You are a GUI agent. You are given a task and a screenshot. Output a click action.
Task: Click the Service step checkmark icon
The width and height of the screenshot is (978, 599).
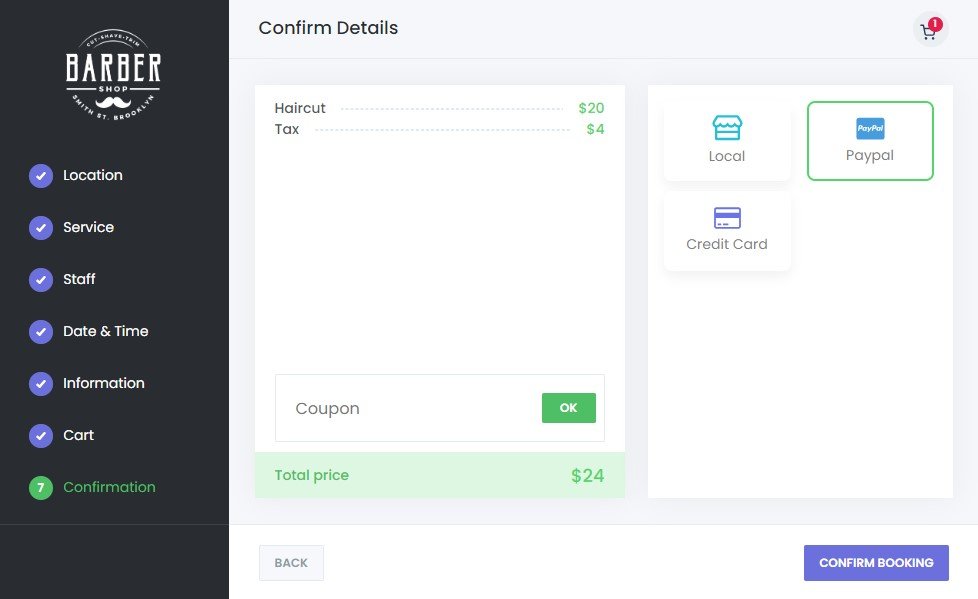(x=41, y=228)
